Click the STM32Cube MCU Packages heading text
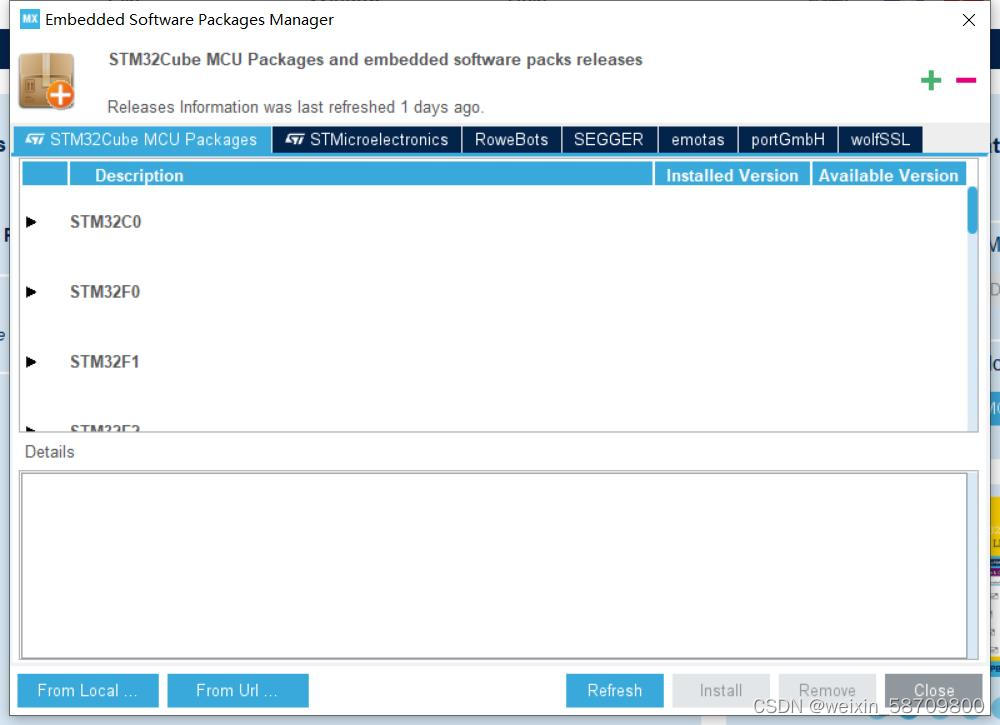This screenshot has height=725, width=1000. click(376, 59)
